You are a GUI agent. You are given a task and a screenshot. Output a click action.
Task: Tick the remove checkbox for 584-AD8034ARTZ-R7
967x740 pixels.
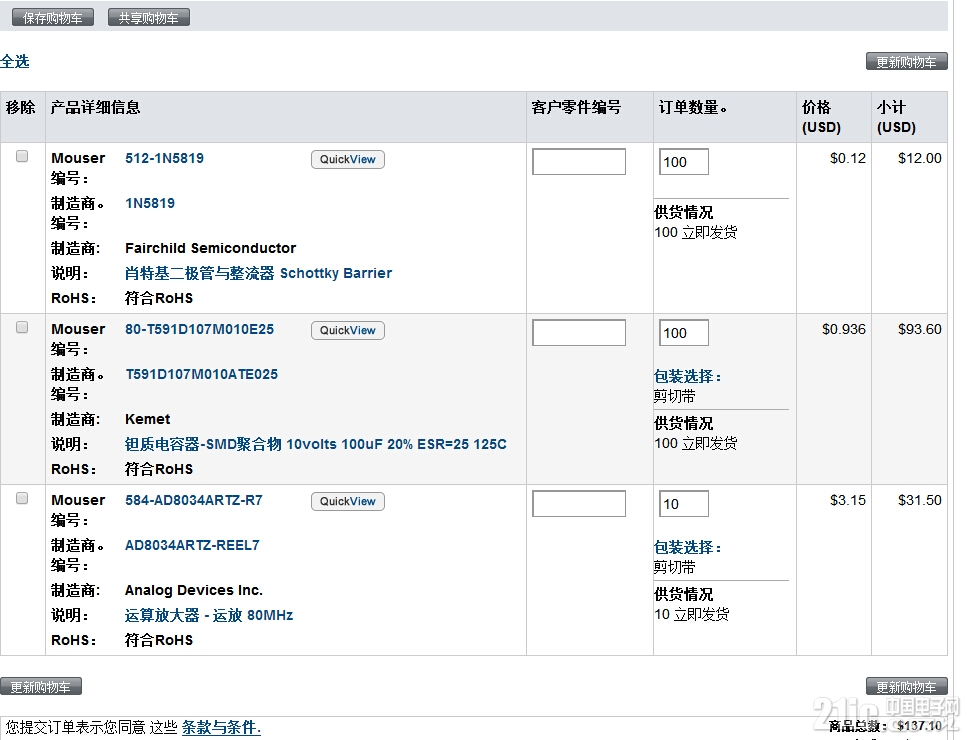tap(22, 498)
